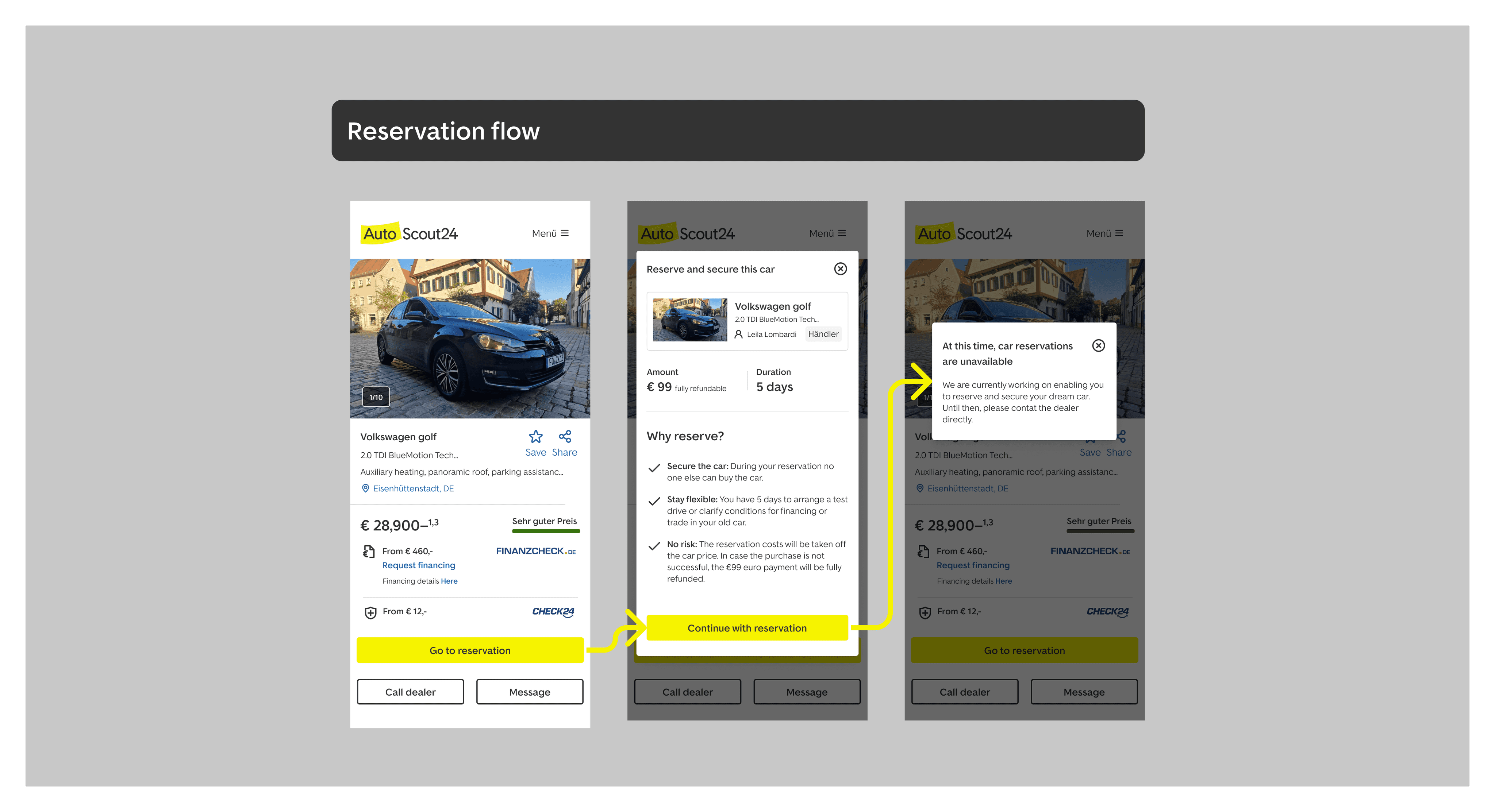Click the financing euro document icon

coord(369,551)
